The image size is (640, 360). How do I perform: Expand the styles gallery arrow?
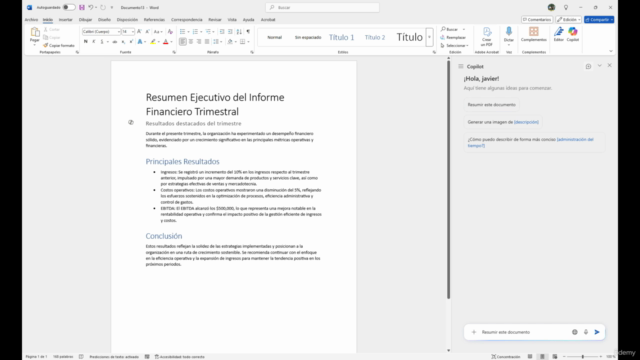429,37
